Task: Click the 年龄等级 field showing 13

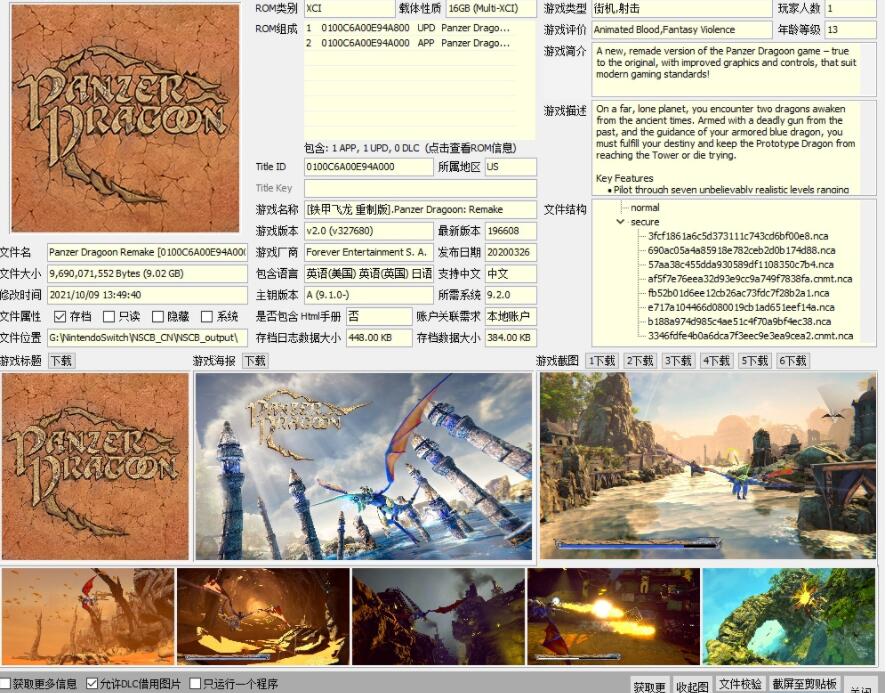Action: click(850, 30)
